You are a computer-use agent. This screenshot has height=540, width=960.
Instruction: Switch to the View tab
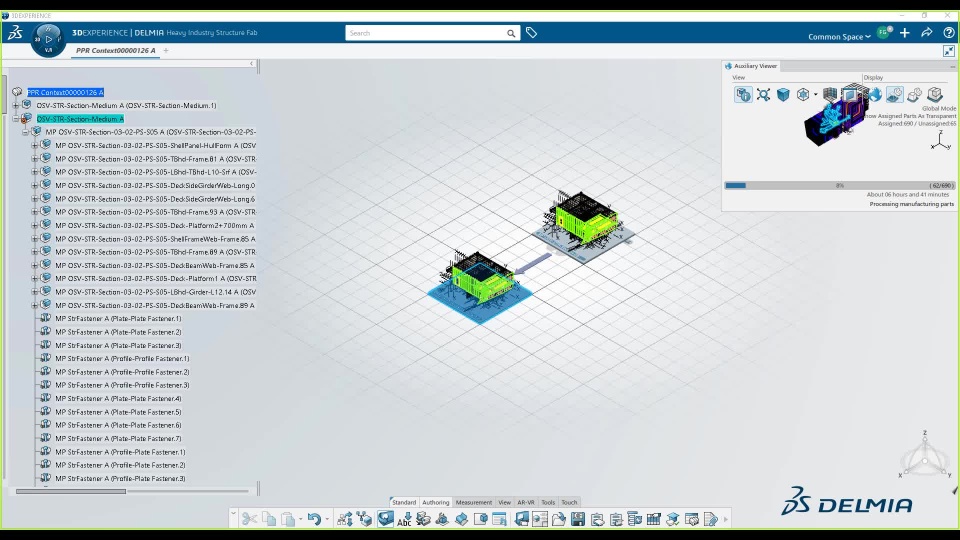[x=504, y=502]
